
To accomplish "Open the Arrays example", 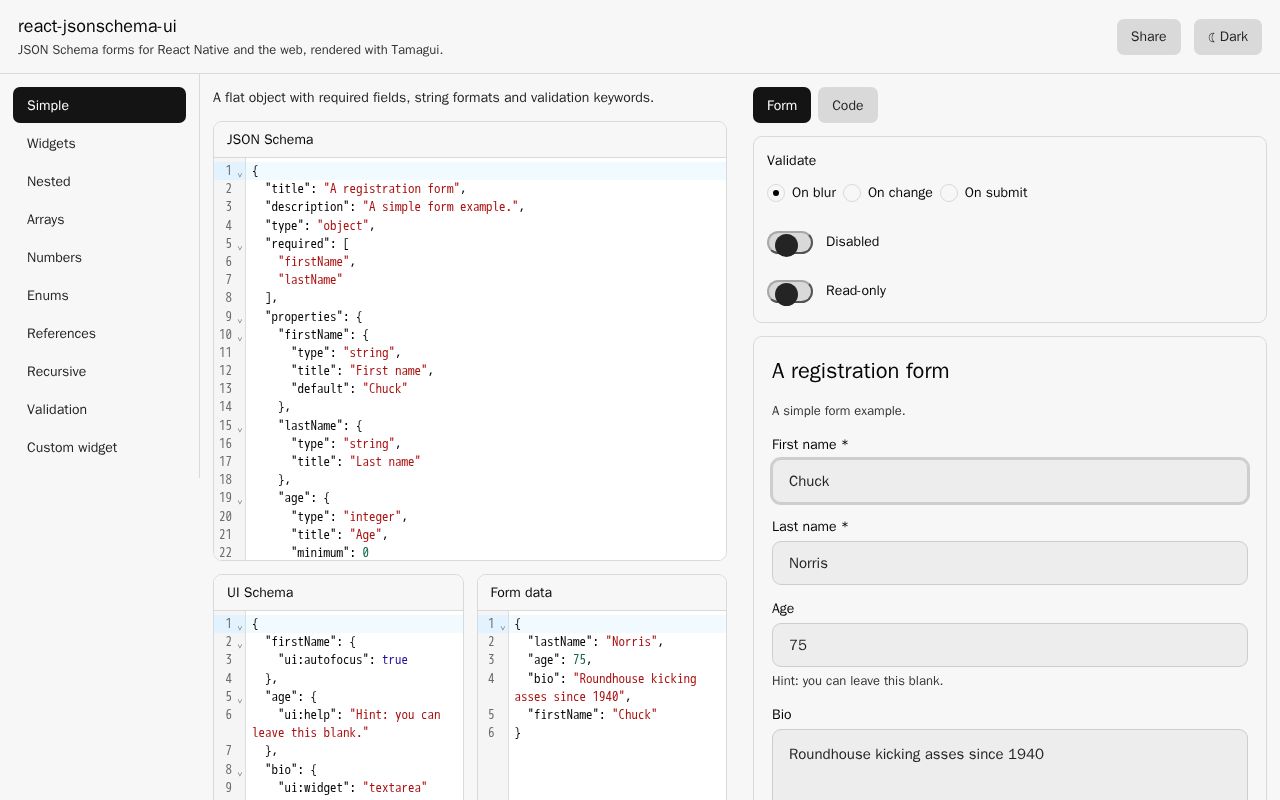I will [x=99, y=219].
